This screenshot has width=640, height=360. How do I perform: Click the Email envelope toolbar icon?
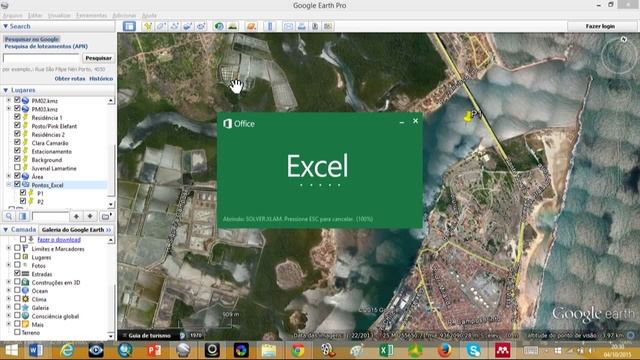pos(288,26)
